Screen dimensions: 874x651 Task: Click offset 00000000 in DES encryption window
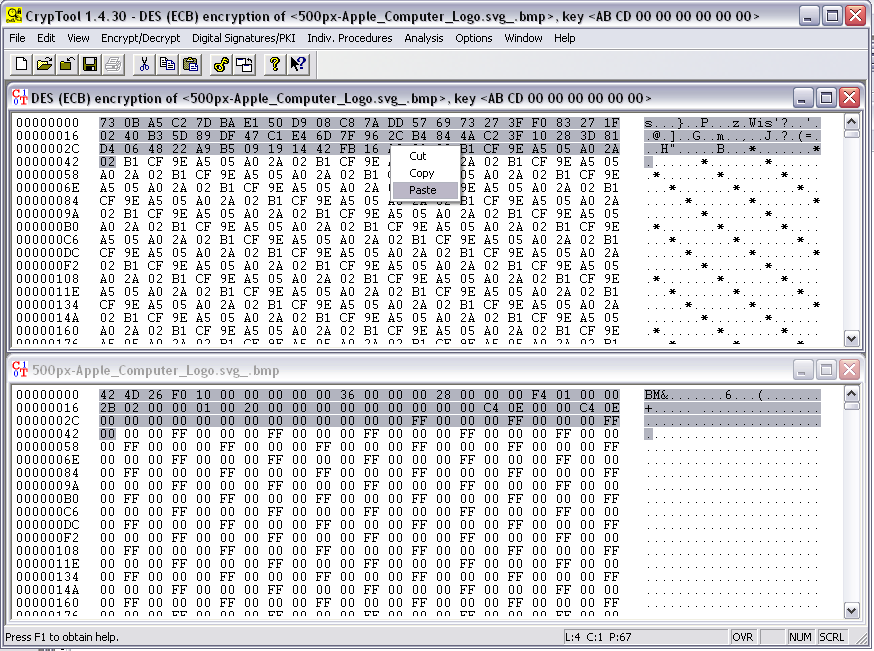[47, 123]
